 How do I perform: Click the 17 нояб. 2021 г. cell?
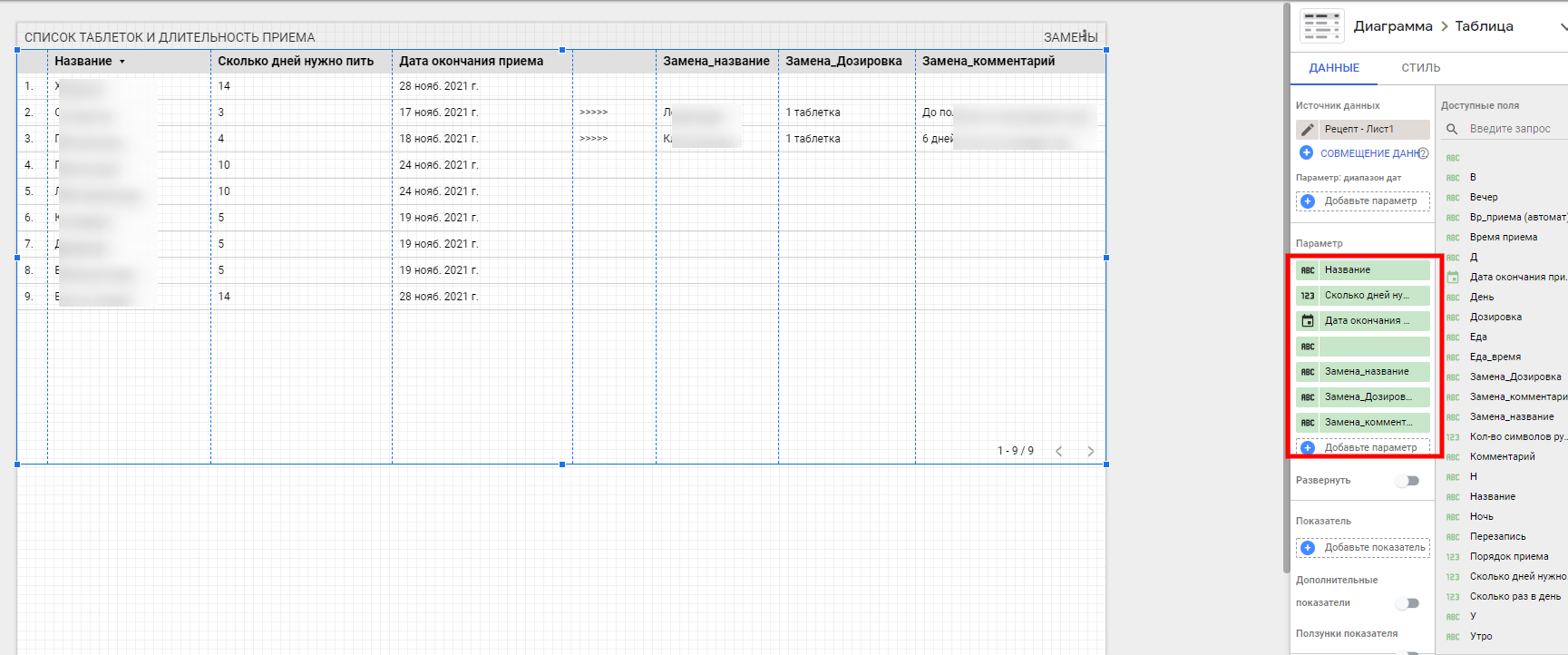pyautogui.click(x=439, y=112)
